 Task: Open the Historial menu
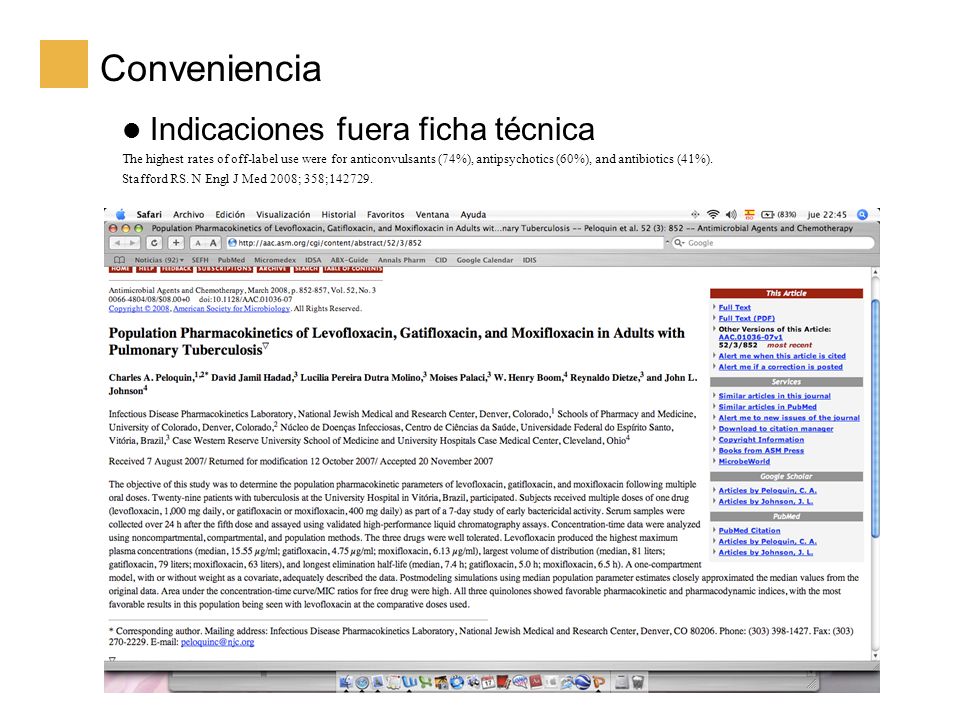(x=339, y=215)
